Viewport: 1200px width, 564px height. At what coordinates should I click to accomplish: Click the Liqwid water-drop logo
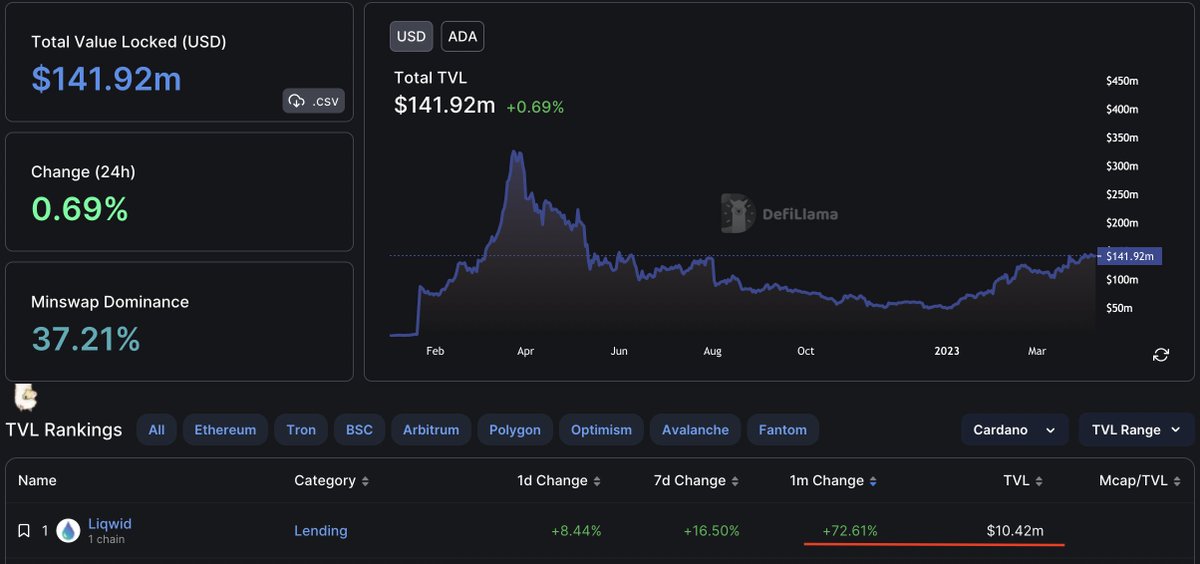(68, 531)
